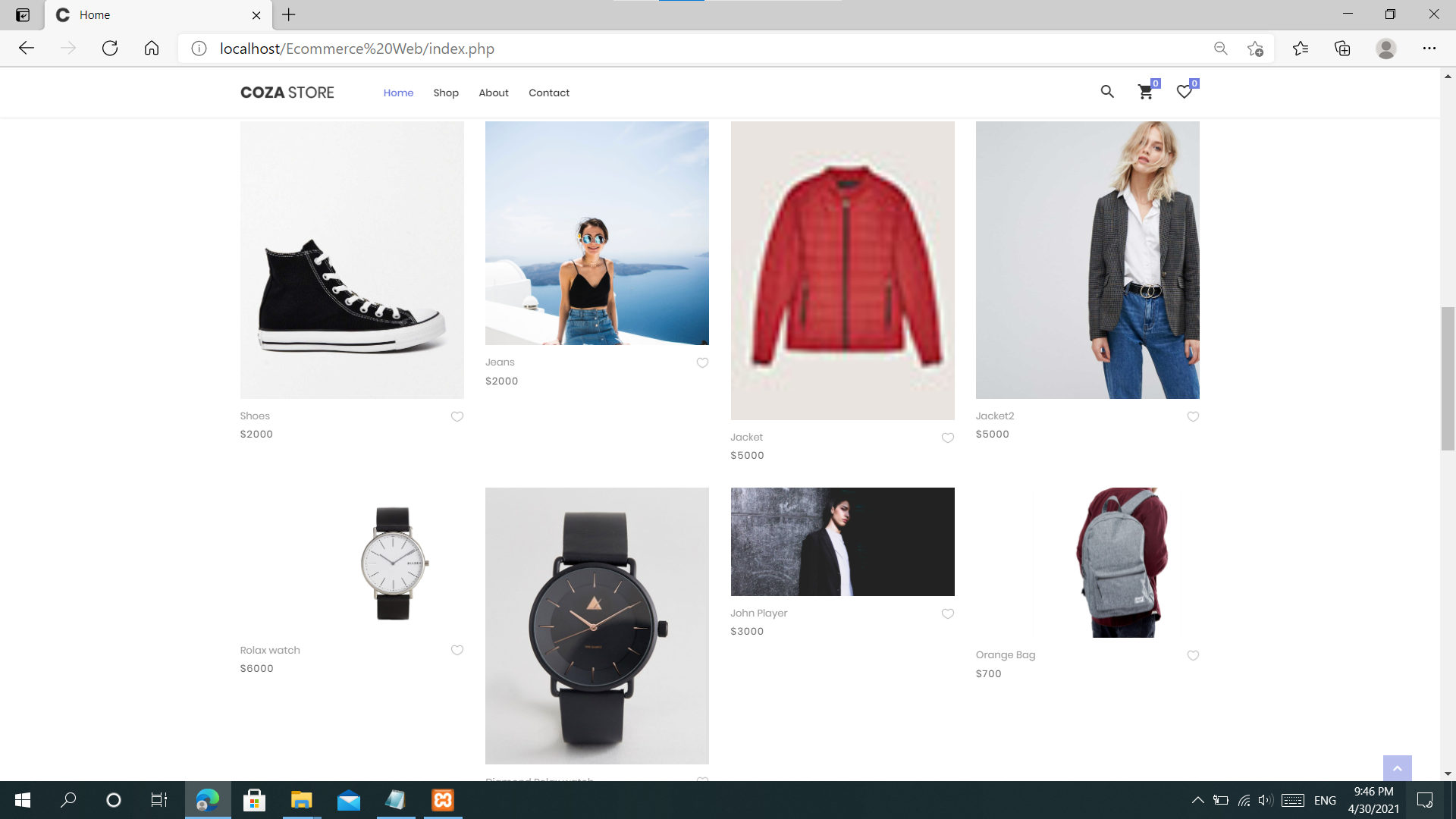This screenshot has width=1456, height=819.
Task: Add this page to favorites star
Action: pyautogui.click(x=1255, y=49)
